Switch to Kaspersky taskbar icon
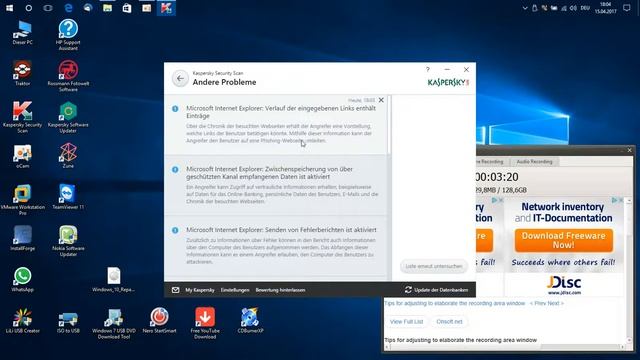640x360 pixels. tap(166, 8)
